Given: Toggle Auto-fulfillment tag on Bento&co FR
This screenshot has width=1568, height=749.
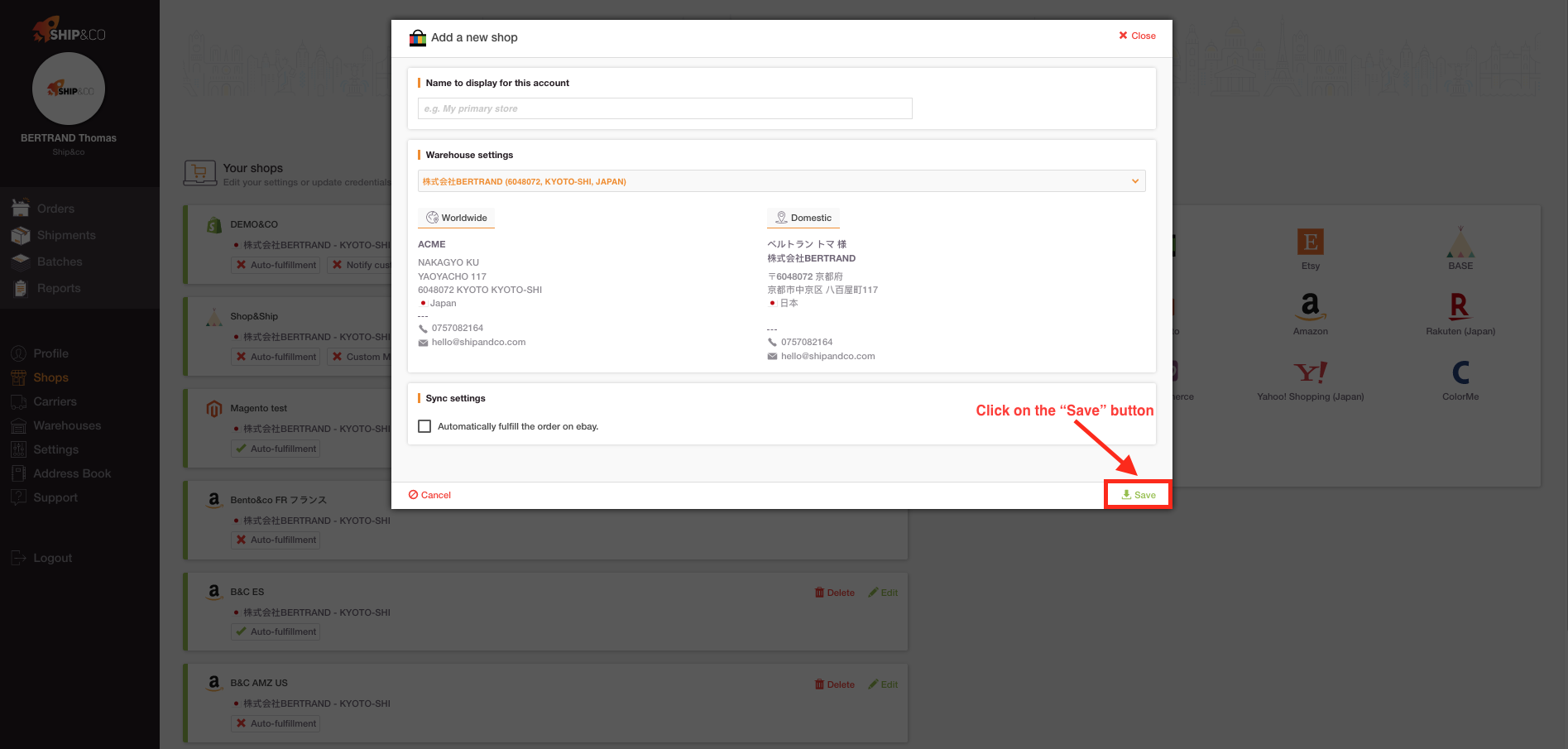Looking at the screenshot, I should 276,540.
